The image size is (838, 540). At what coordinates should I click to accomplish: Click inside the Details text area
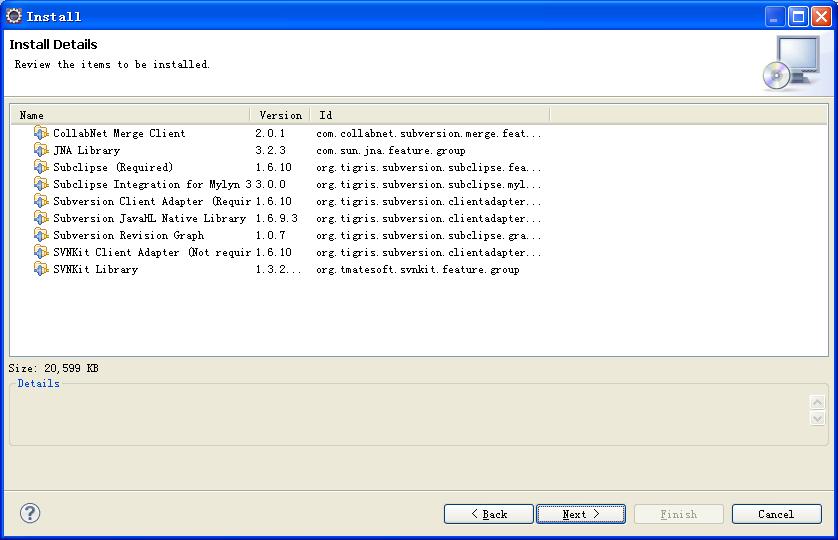click(409, 414)
